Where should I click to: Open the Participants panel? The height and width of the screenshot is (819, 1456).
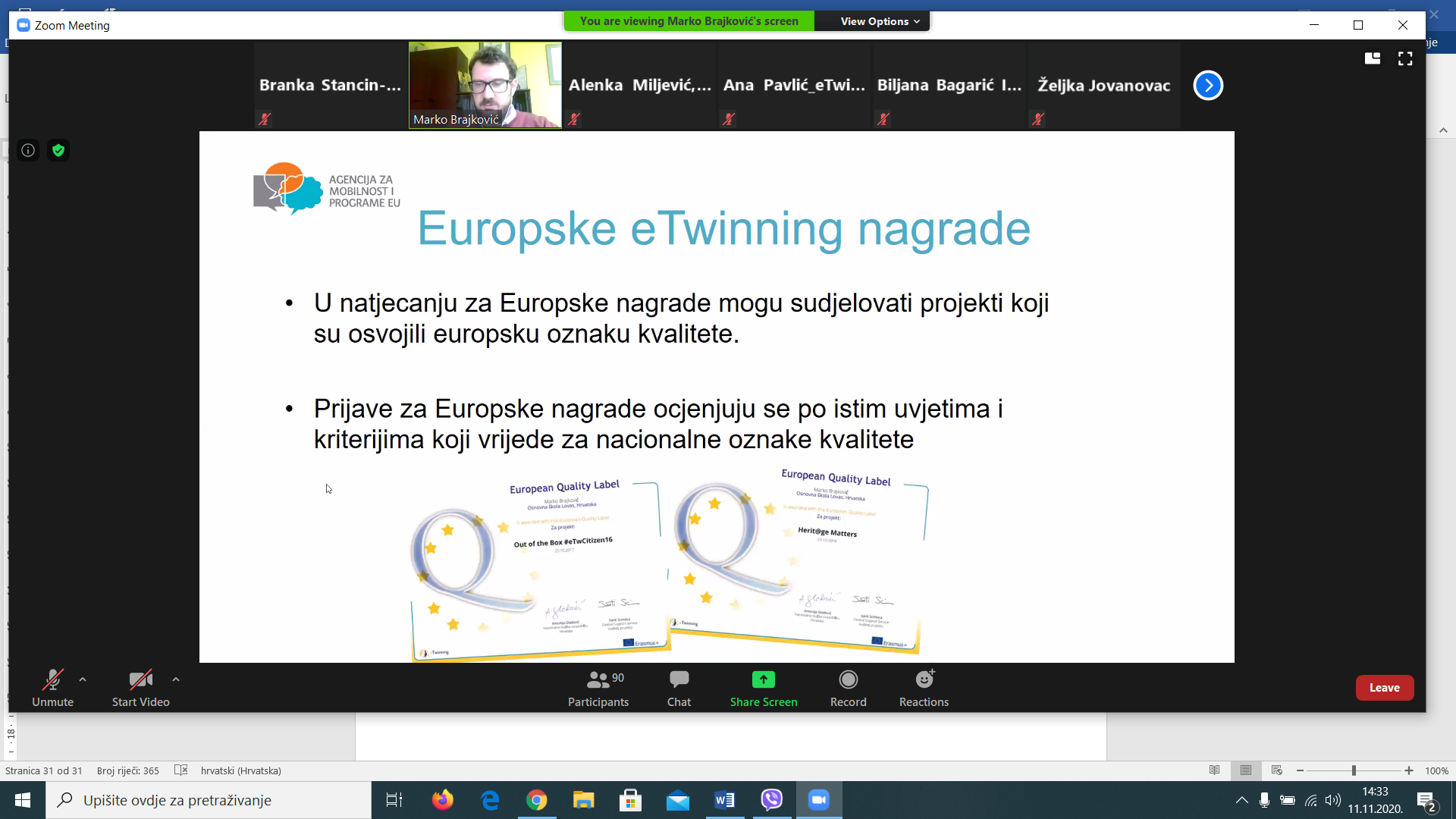coord(598,688)
